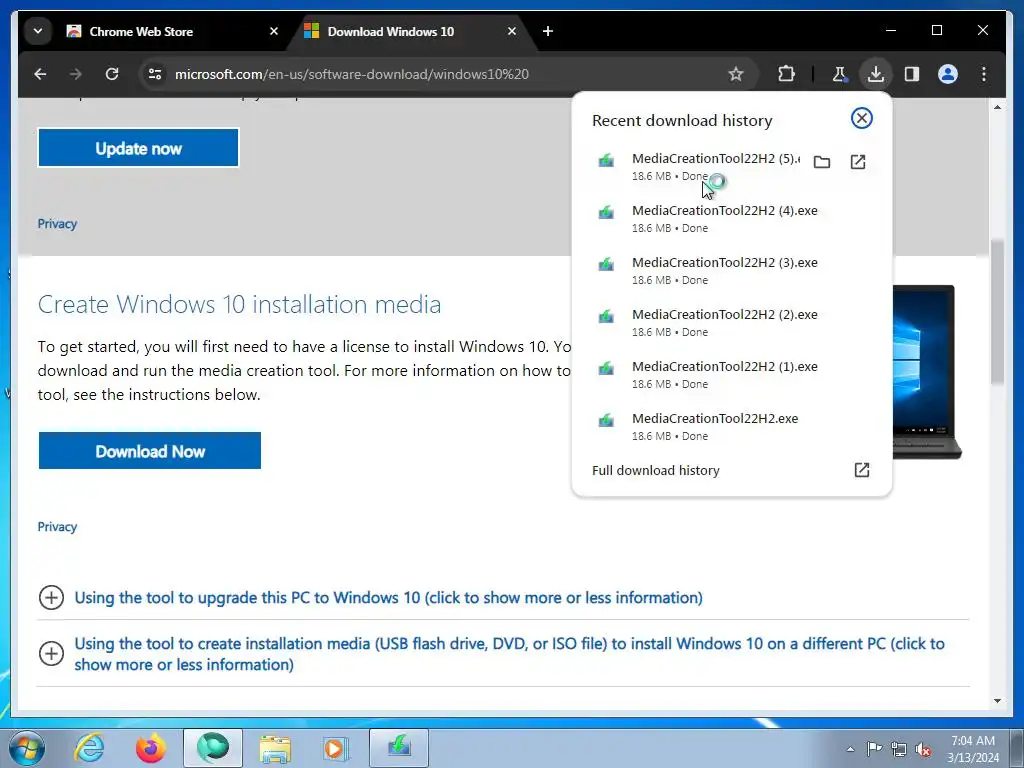
Task: Open full download history arrow icon
Action: pos(861,470)
